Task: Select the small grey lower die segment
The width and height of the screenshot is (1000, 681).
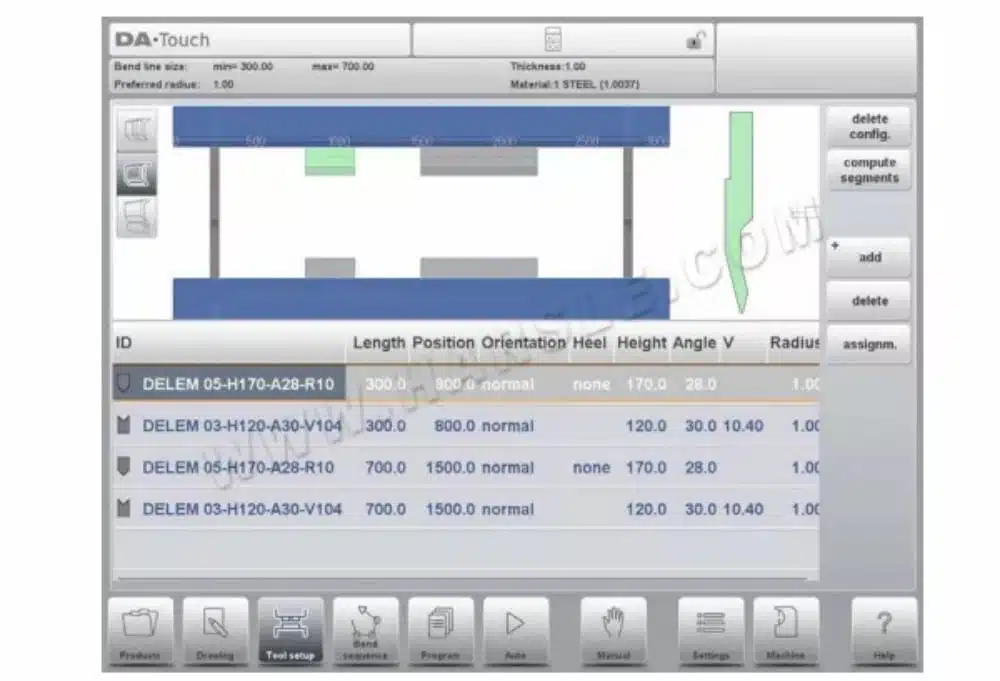Action: 330,268
